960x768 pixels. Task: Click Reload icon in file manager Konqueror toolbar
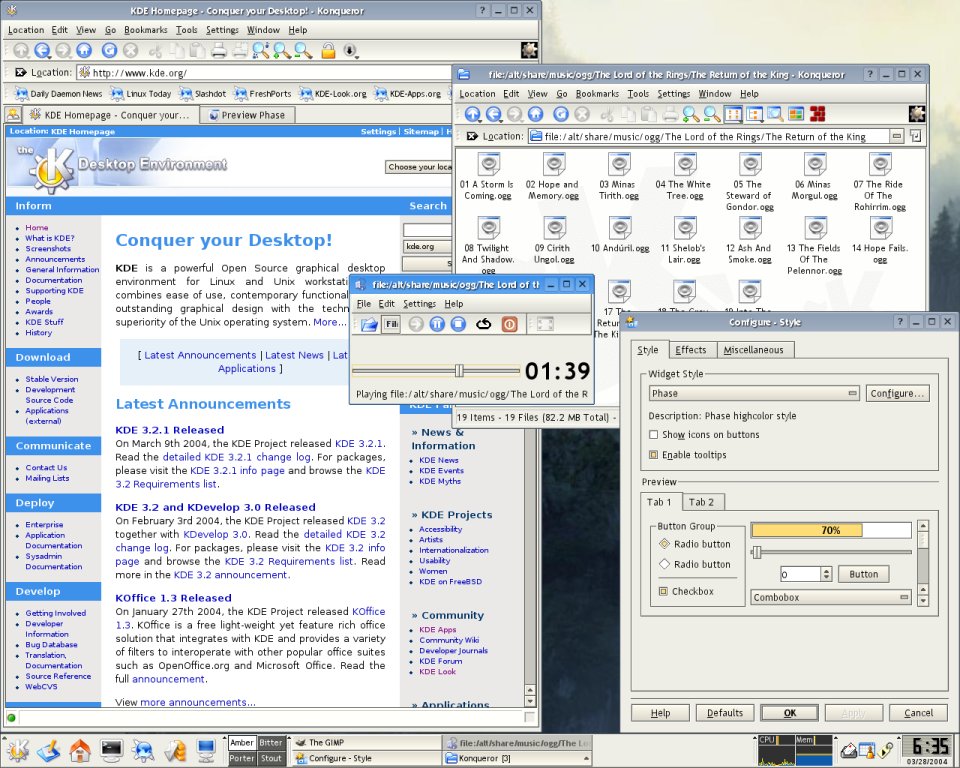(x=560, y=114)
